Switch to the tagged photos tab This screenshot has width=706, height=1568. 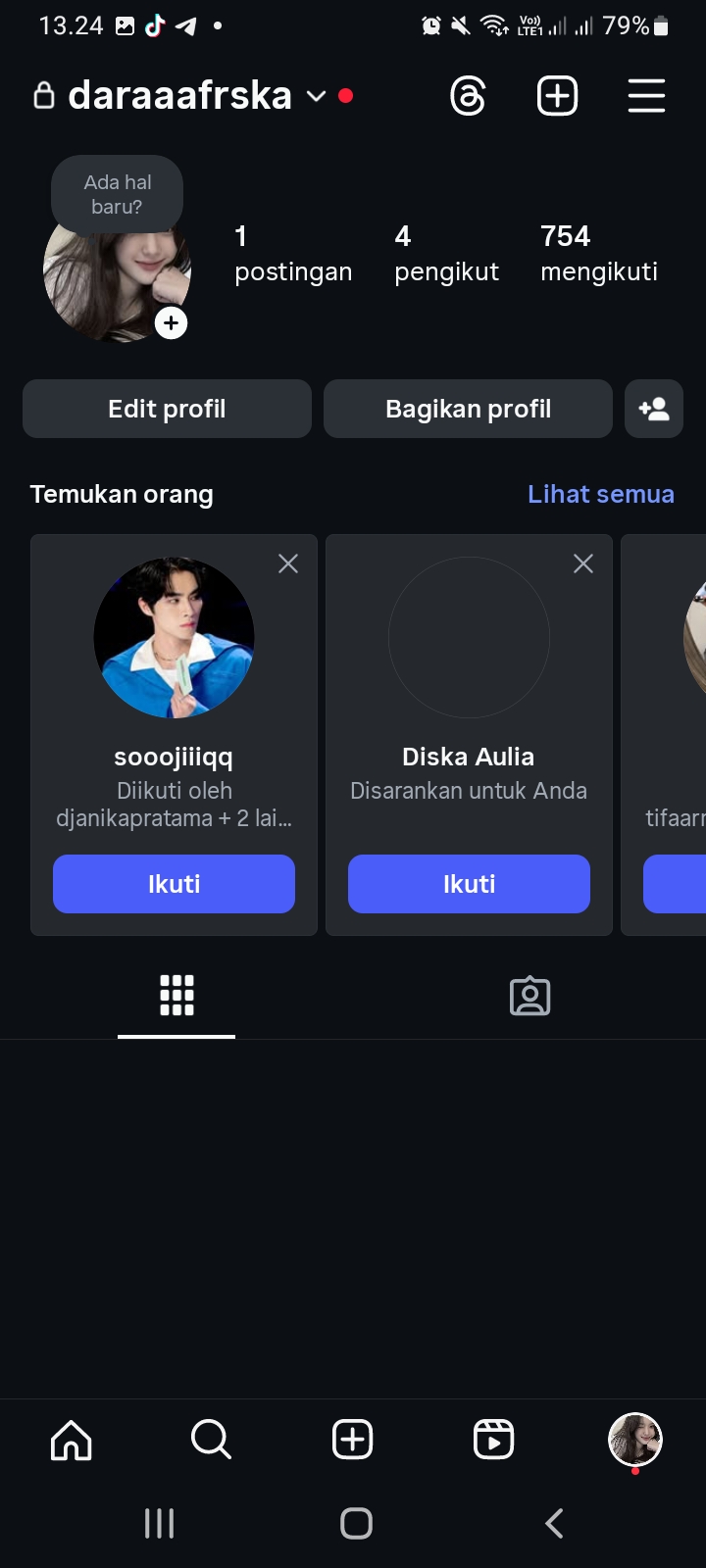click(x=529, y=996)
